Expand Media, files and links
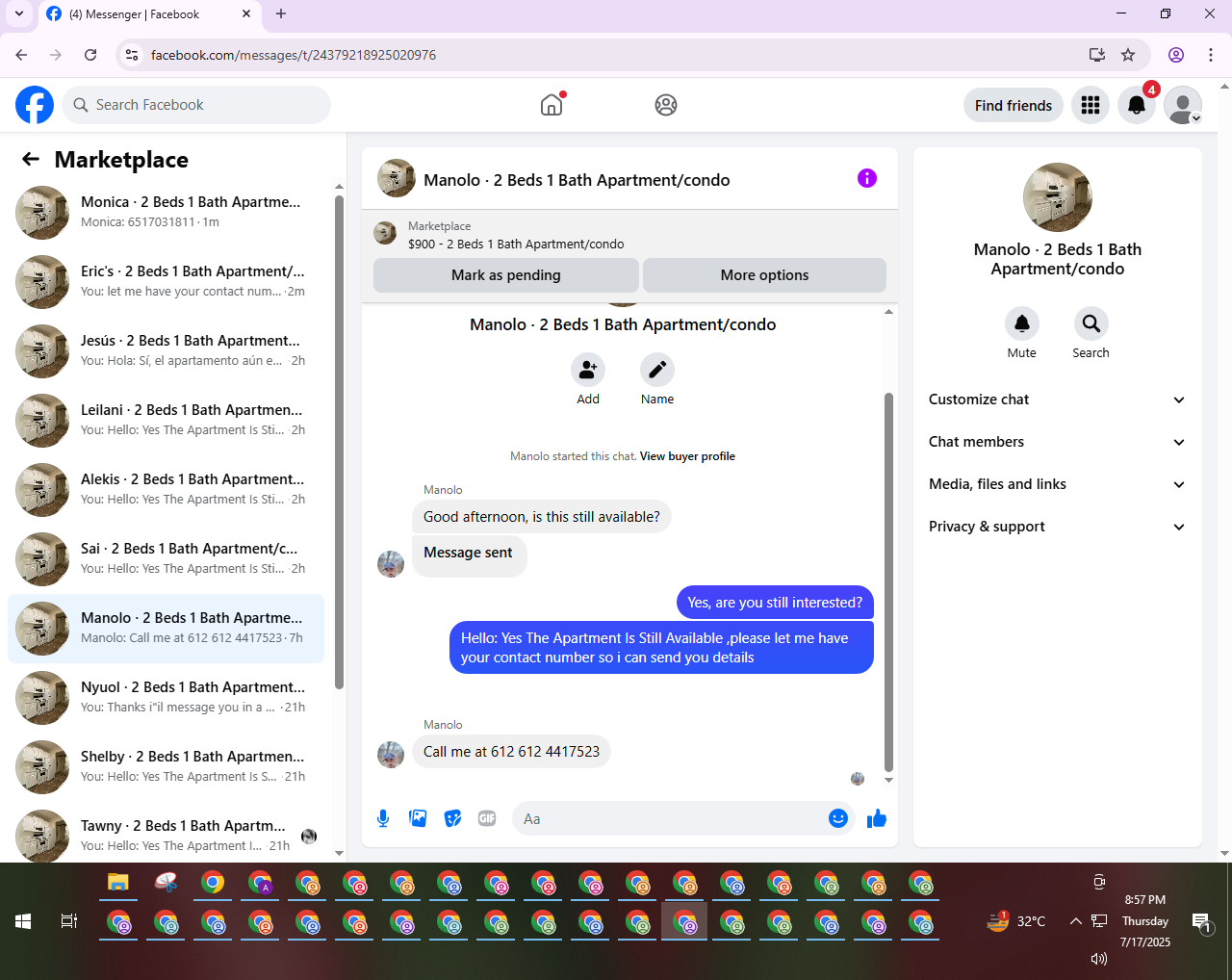Screen dimensions: 1232x980 pyautogui.click(x=1058, y=484)
